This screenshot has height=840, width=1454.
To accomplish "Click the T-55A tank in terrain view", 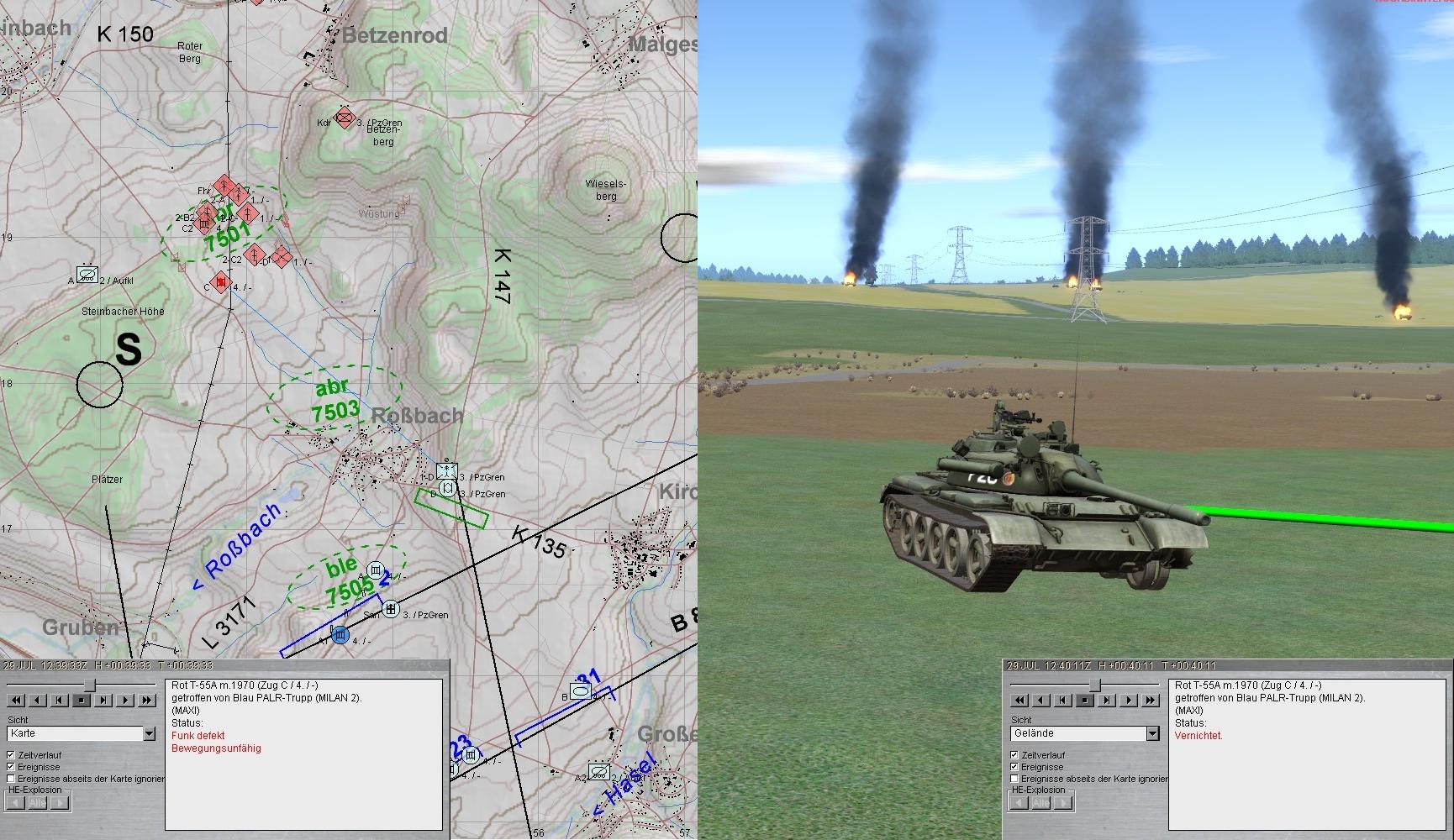I will click(x=1042, y=504).
